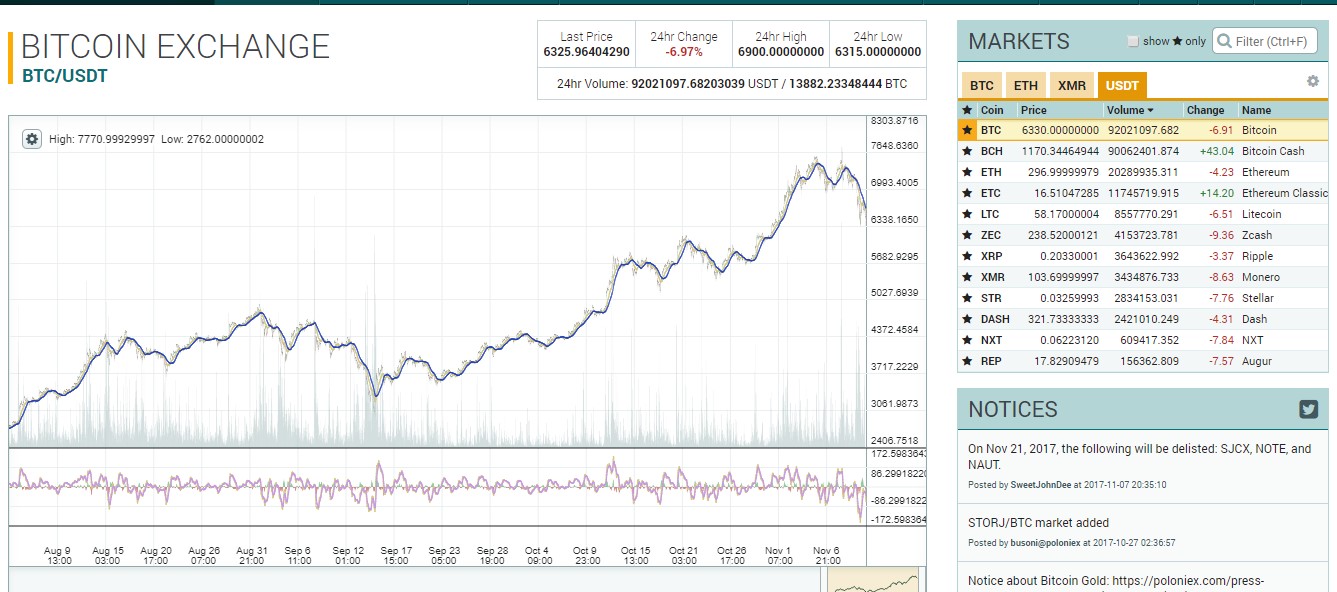The height and width of the screenshot is (592, 1337).
Task: Open chart settings gear icon
Action: [31, 139]
